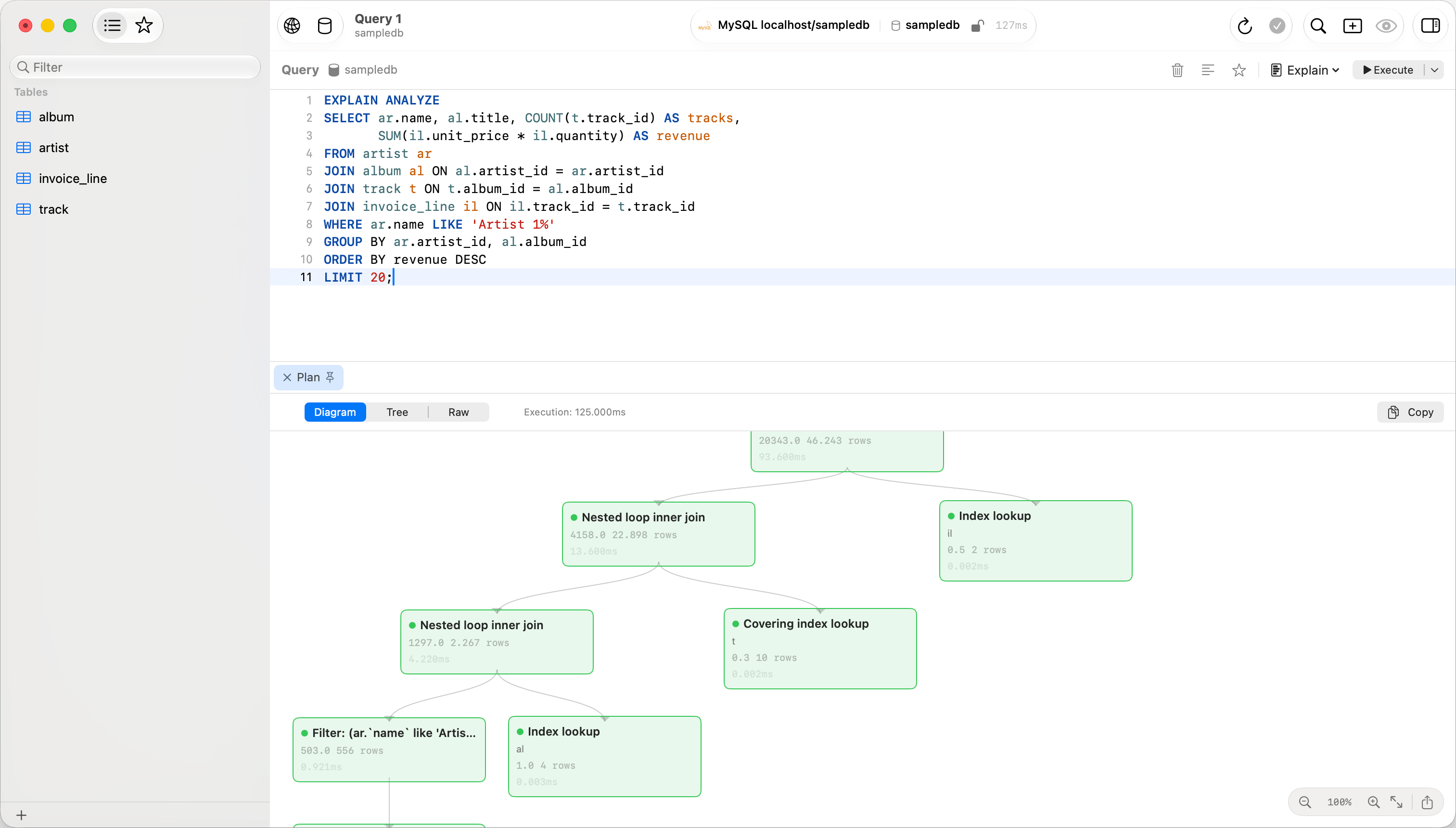Select the sampledb database in connection bar
The width and height of the screenshot is (1456, 828).
click(925, 26)
